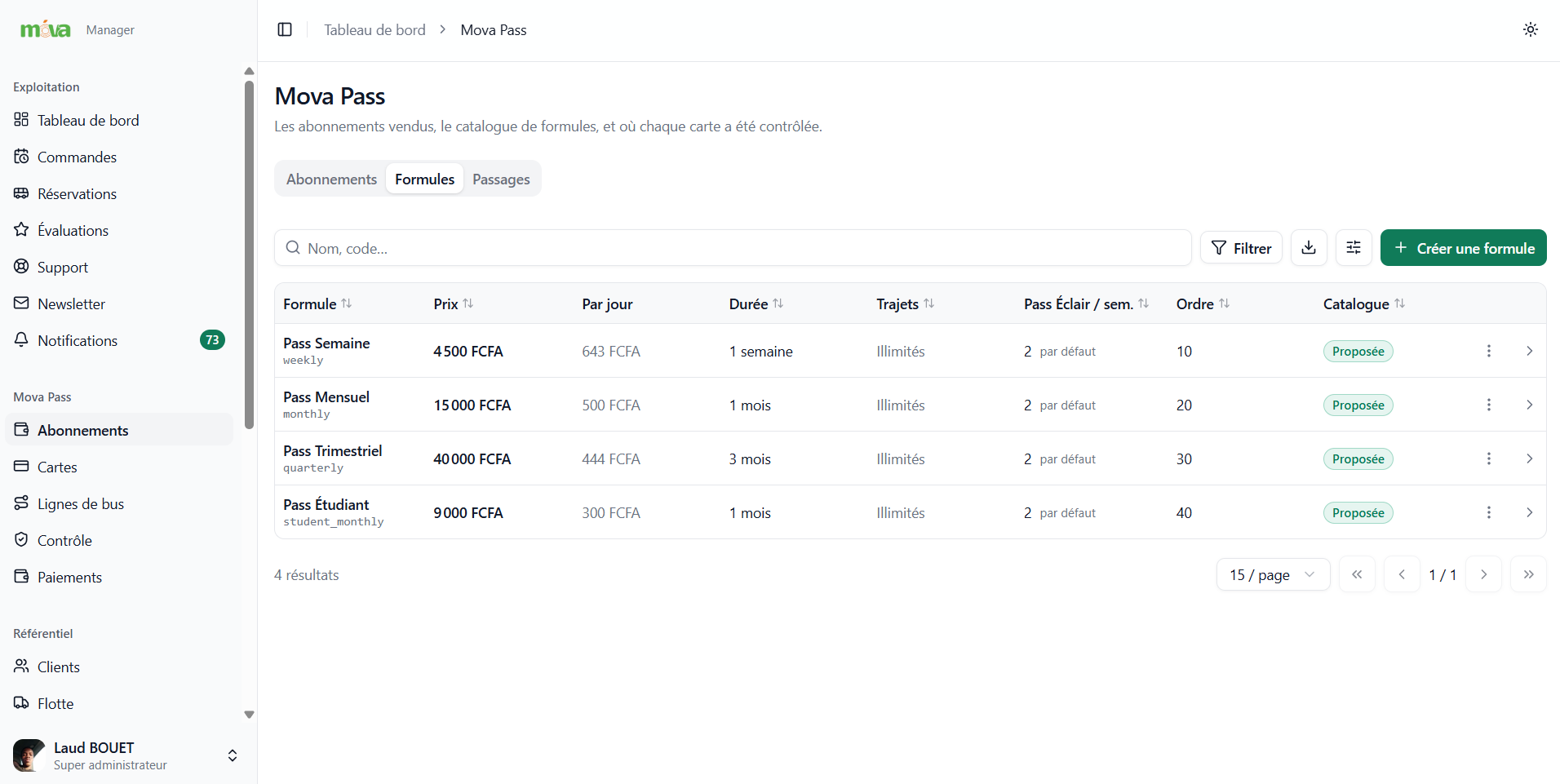Open Réservations sidebar item
This screenshot has width=1560, height=784.
coord(119,193)
